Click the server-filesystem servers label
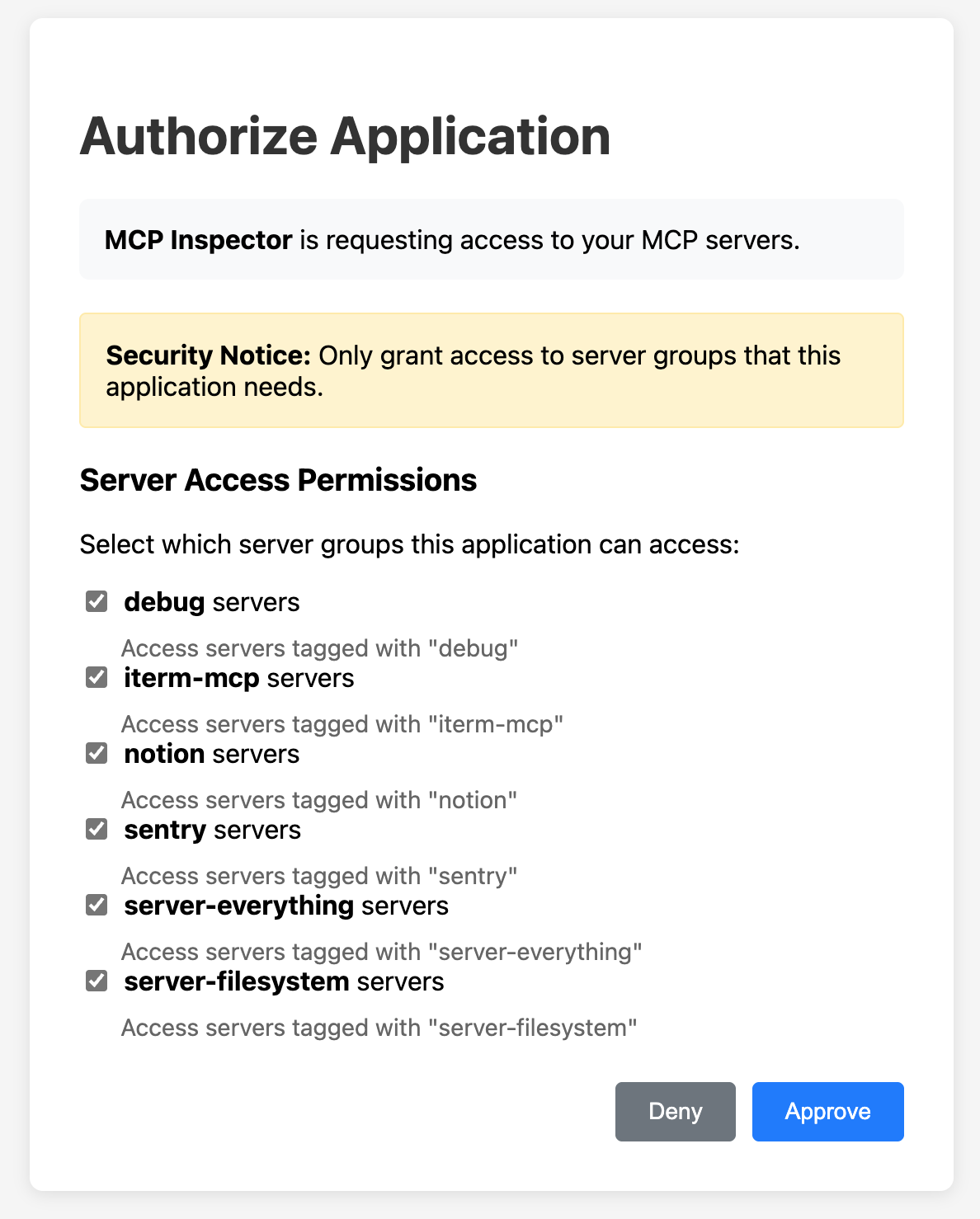 pos(284,981)
